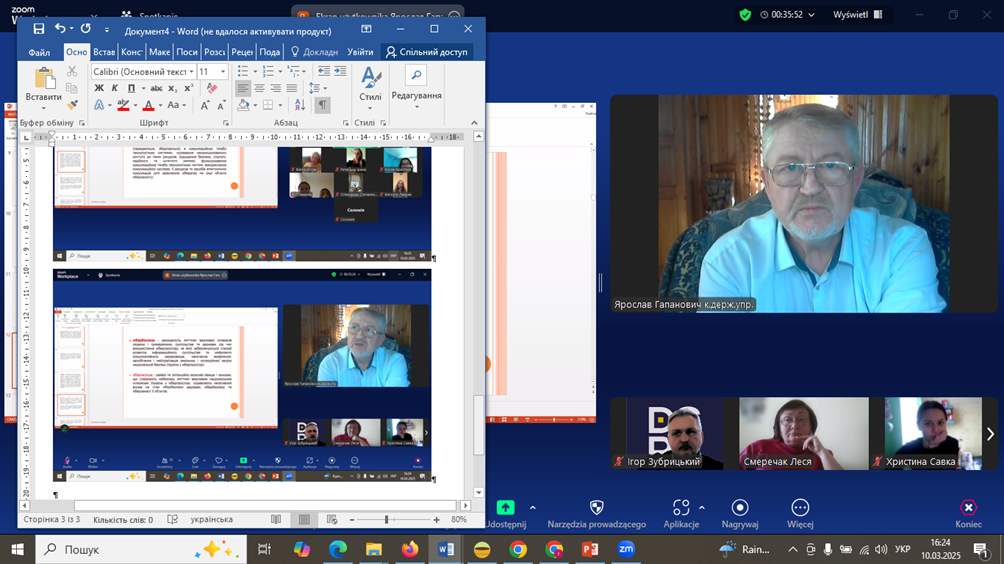The width and height of the screenshot is (1004, 564).
Task: Click the Save icon in Word's title bar
Action: [x=38, y=29]
